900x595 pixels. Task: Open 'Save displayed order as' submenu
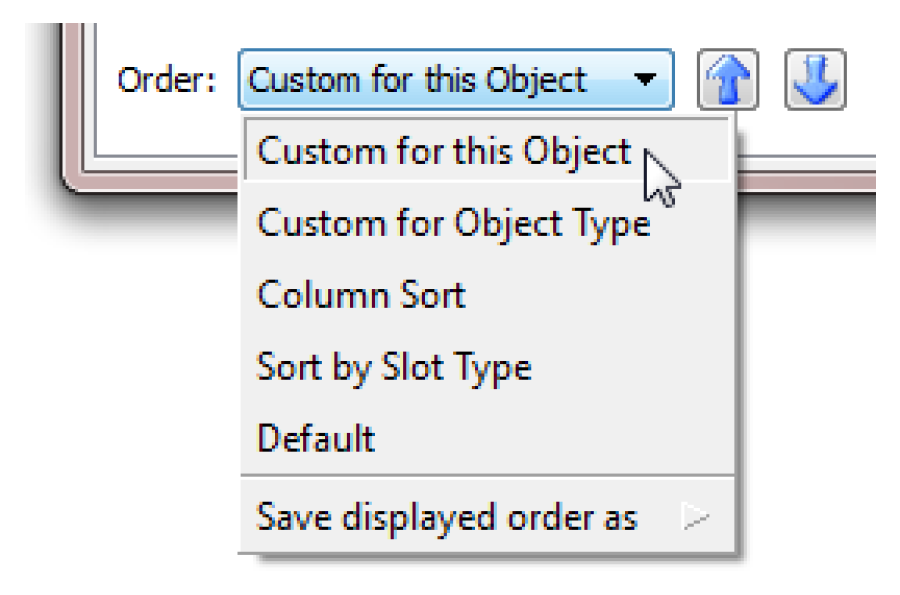[x=447, y=518]
